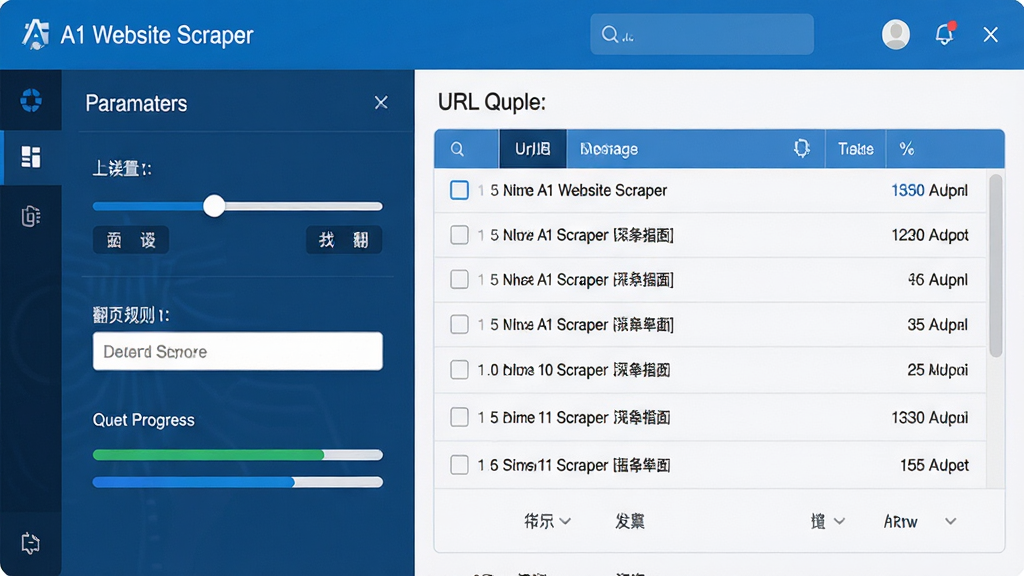Image resolution: width=1024 pixels, height=576 pixels.
Task: Check the box on the 1230 Adpot row
Action: (x=459, y=234)
